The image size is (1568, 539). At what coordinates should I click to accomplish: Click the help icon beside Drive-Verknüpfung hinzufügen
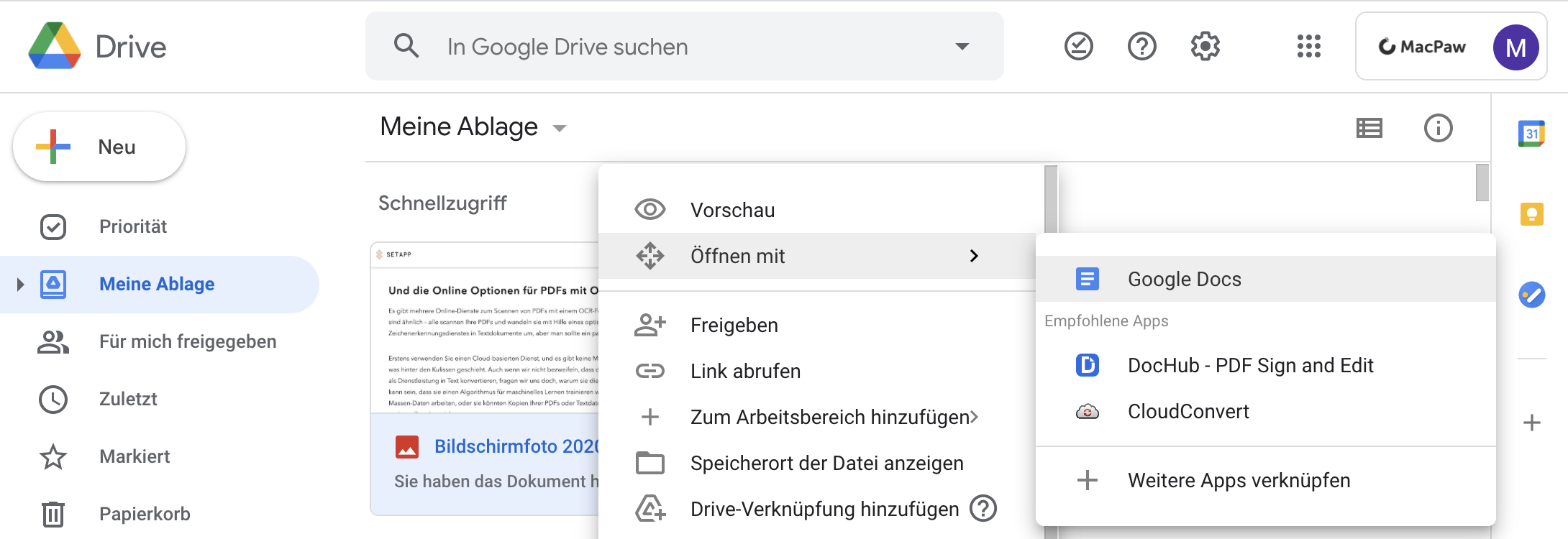pos(983,509)
